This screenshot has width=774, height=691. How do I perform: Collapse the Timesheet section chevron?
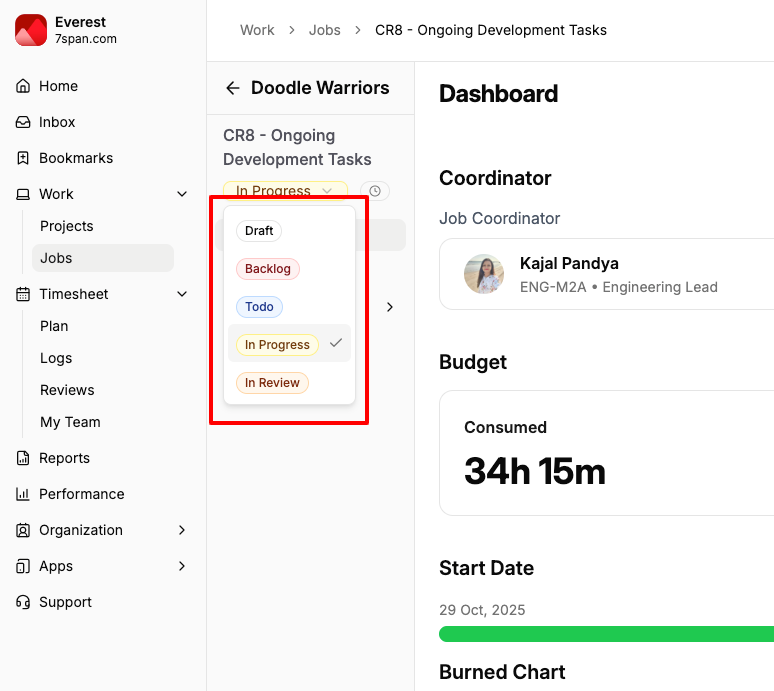coord(182,294)
